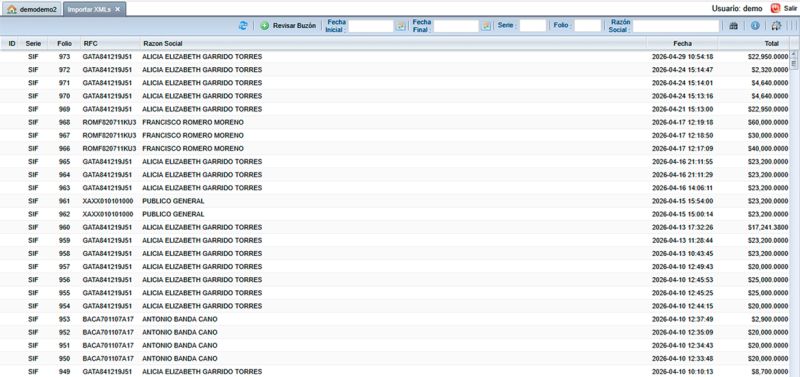Open the Fecha Final calendar picker
This screenshot has height=377, width=800.
tap(486, 26)
